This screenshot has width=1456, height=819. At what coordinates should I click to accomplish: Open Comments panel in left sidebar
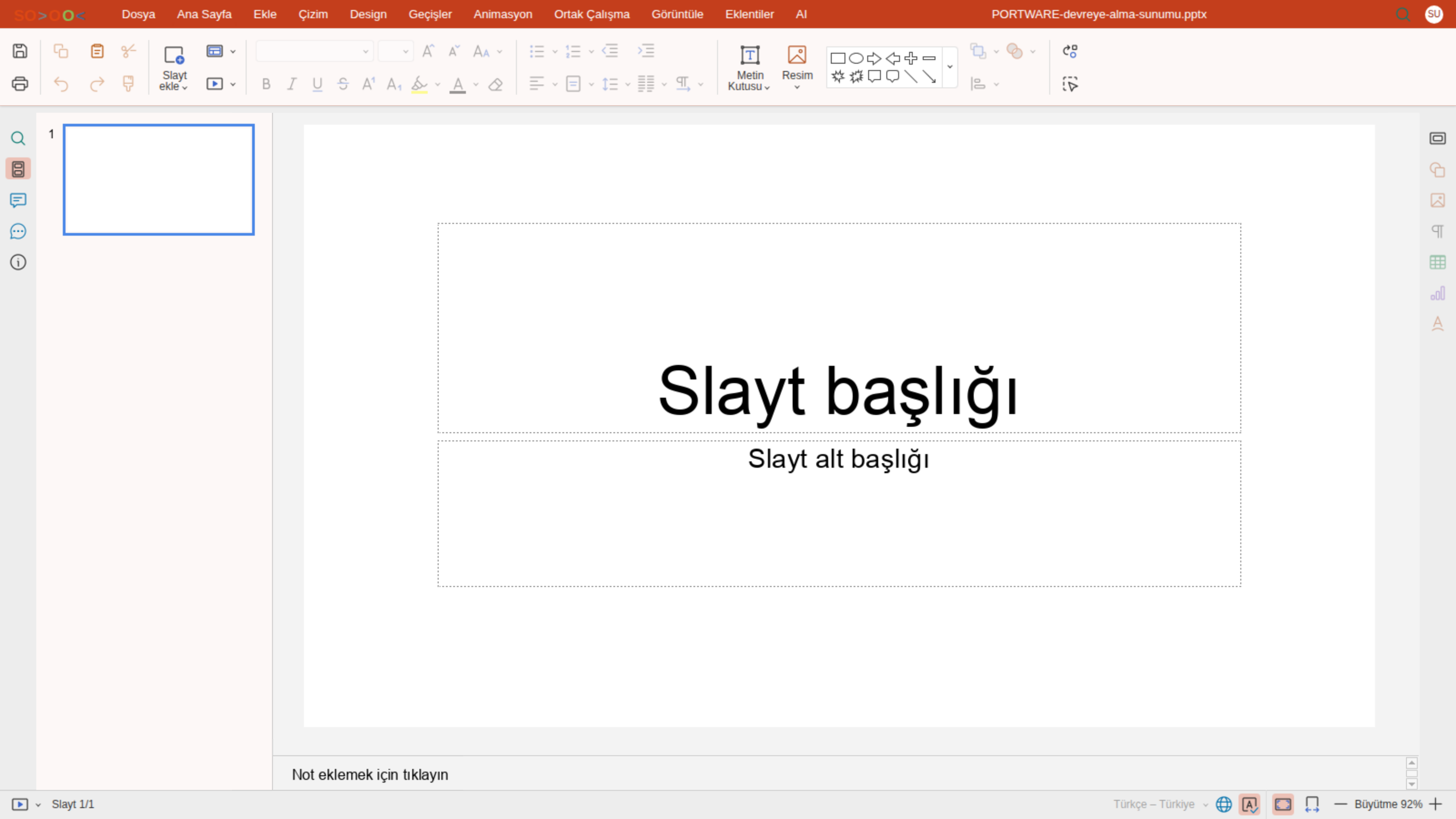point(18,200)
